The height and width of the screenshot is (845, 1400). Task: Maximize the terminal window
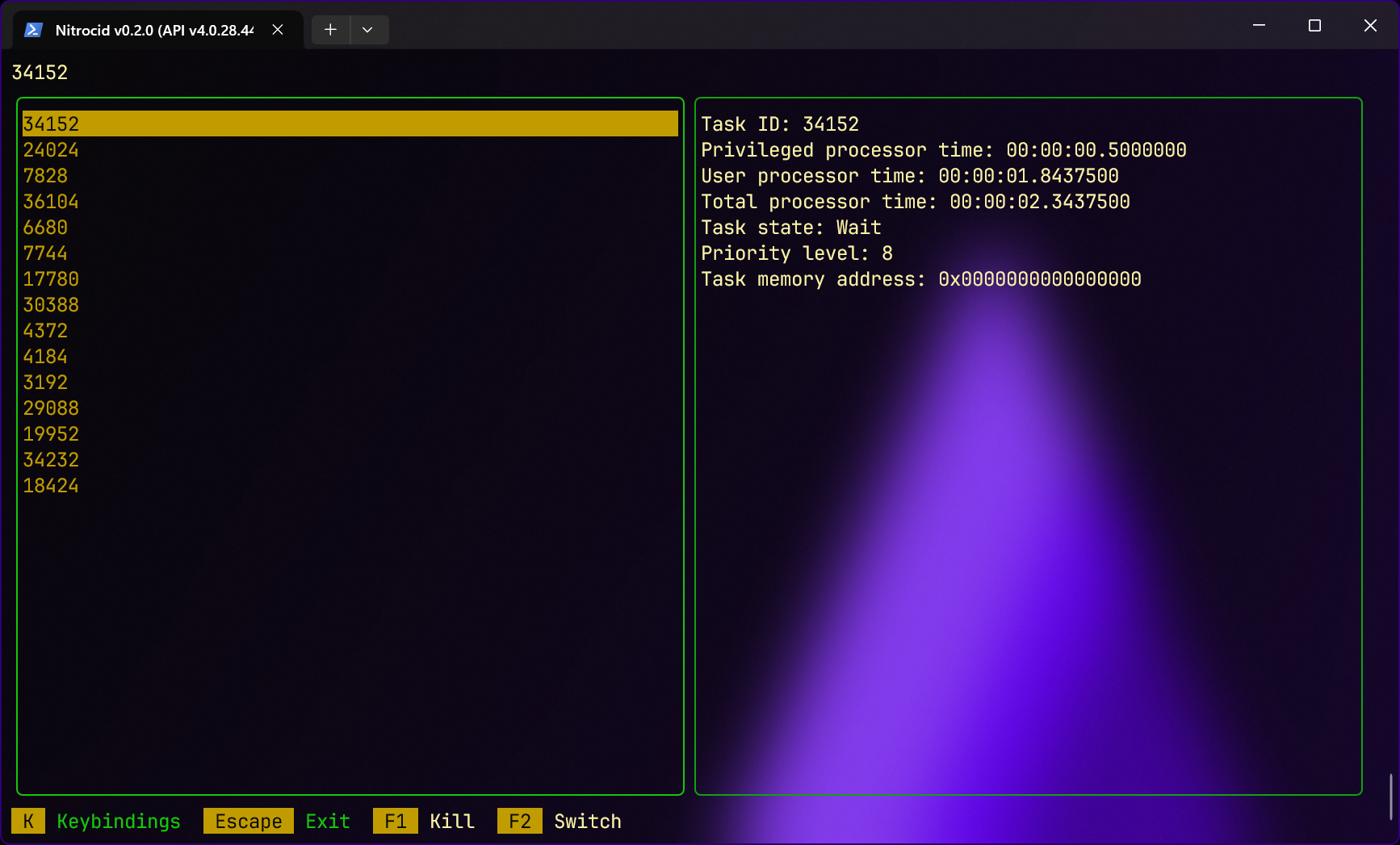pos(1314,26)
